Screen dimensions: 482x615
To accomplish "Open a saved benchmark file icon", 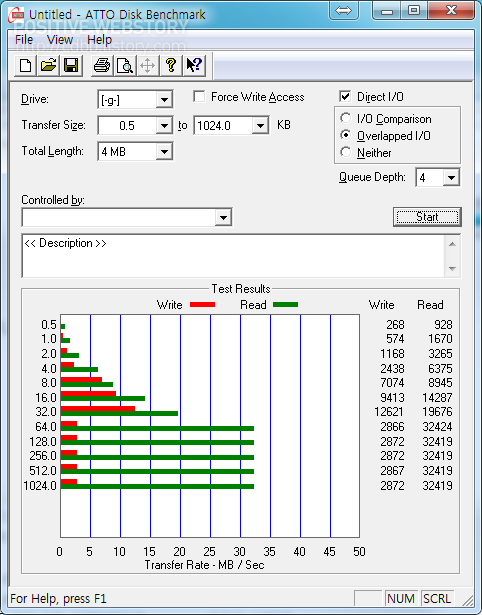I will pyautogui.click(x=48, y=65).
